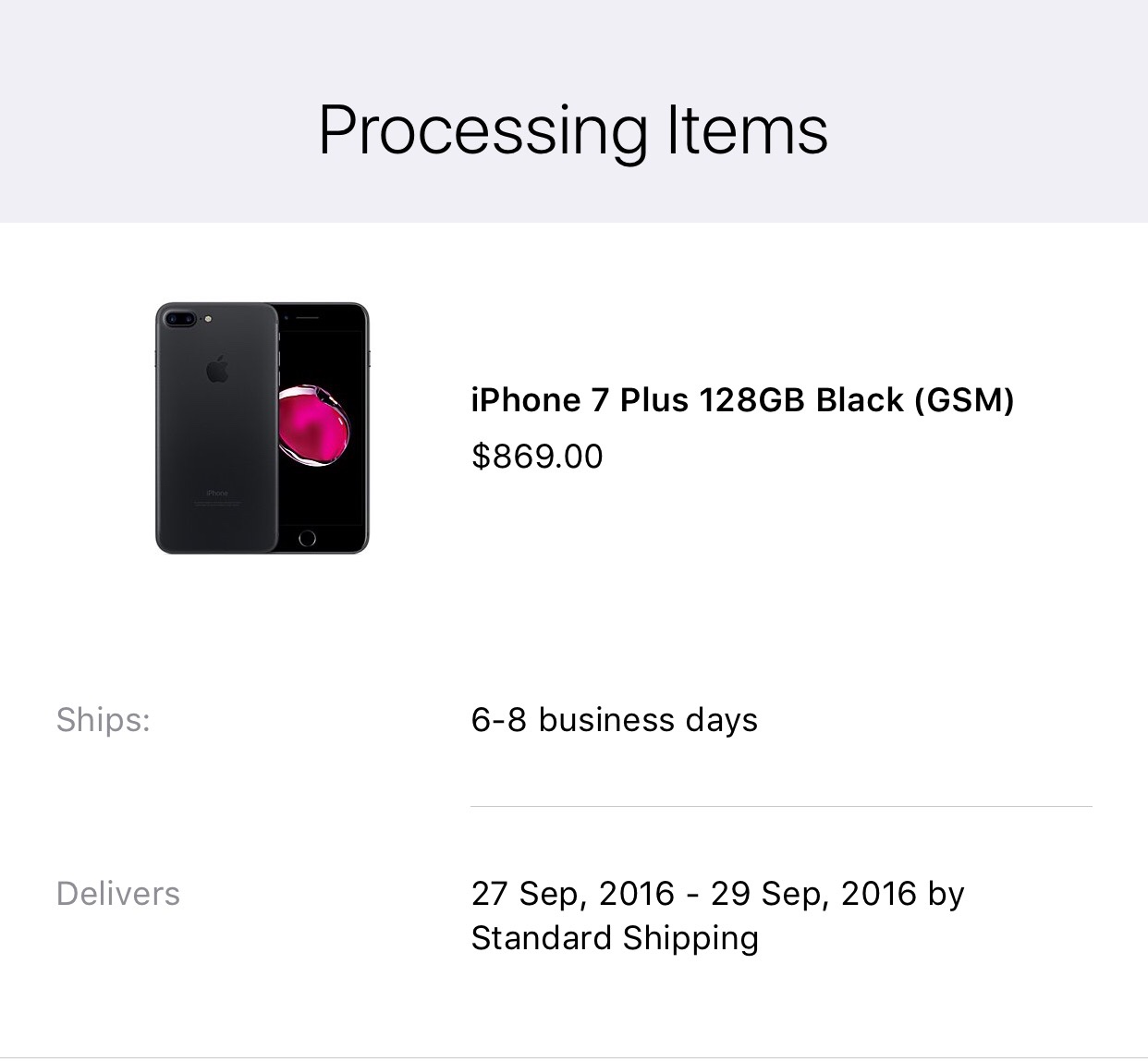Click the dual camera lens on the phone
The width and height of the screenshot is (1148, 1062).
[179, 319]
